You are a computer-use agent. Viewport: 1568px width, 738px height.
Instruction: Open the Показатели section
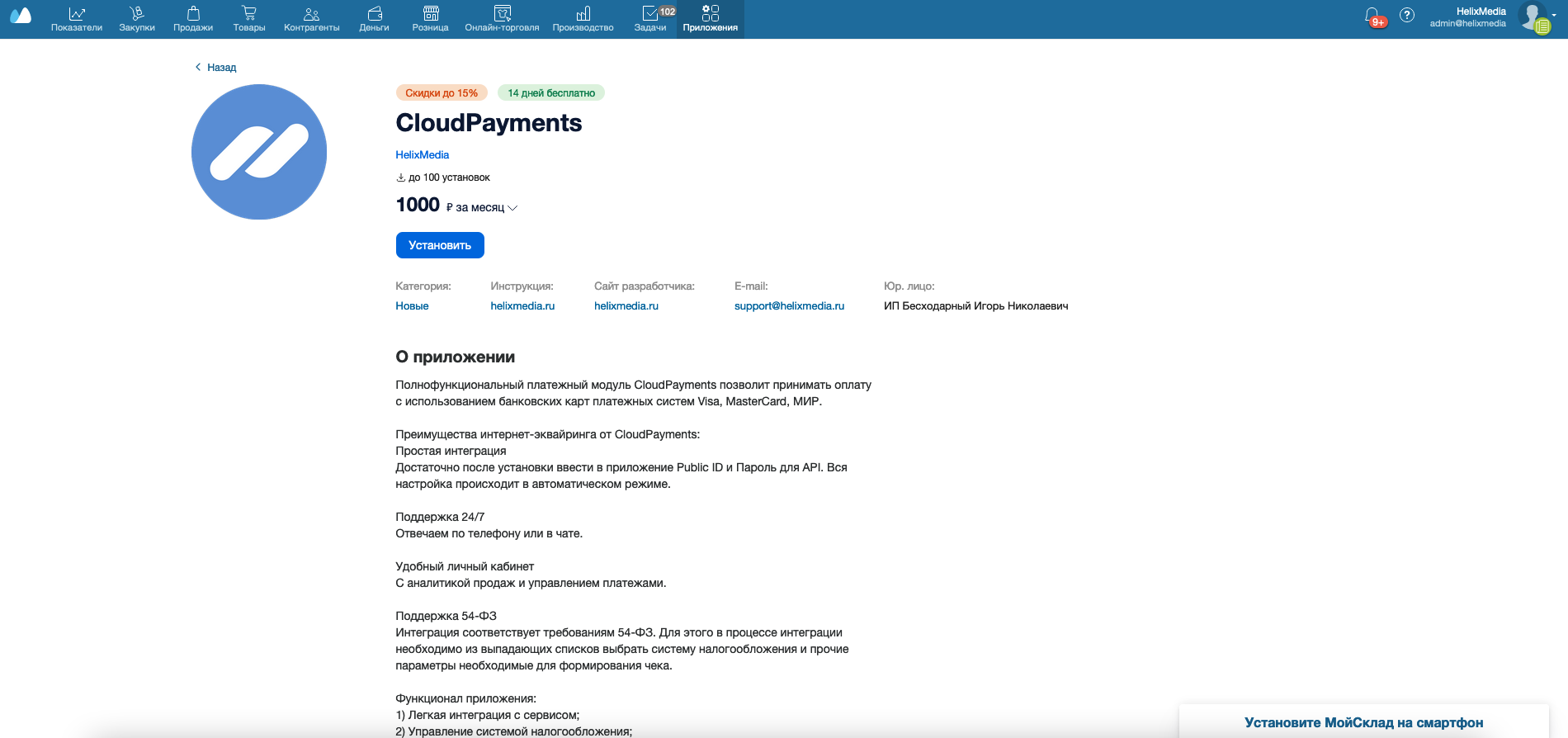click(77, 19)
